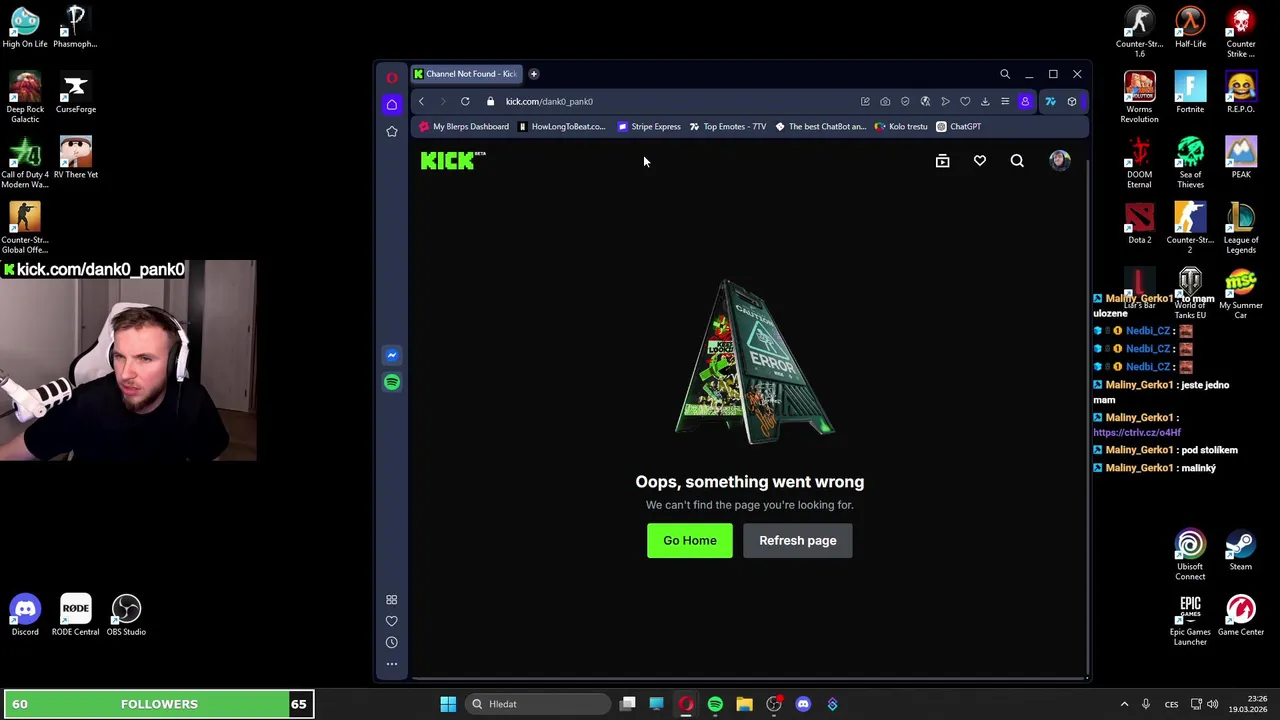Open RODE Central desktop shortcut

point(75,616)
